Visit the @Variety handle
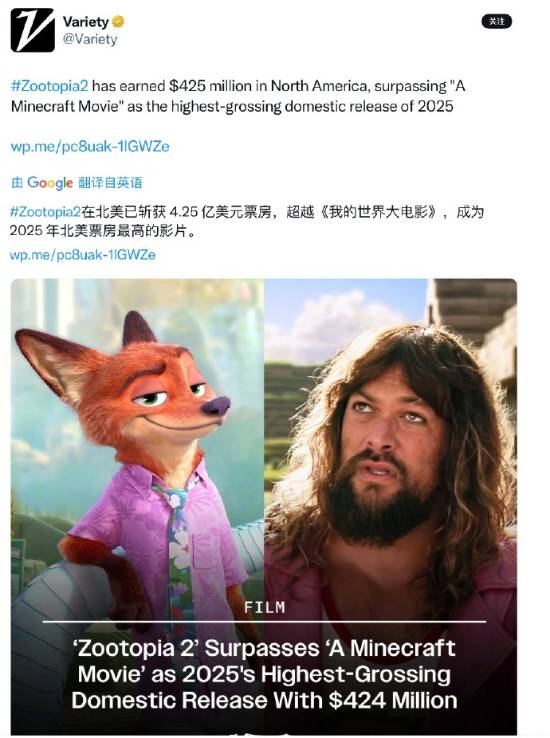This screenshot has height=738, width=550. (x=90, y=39)
